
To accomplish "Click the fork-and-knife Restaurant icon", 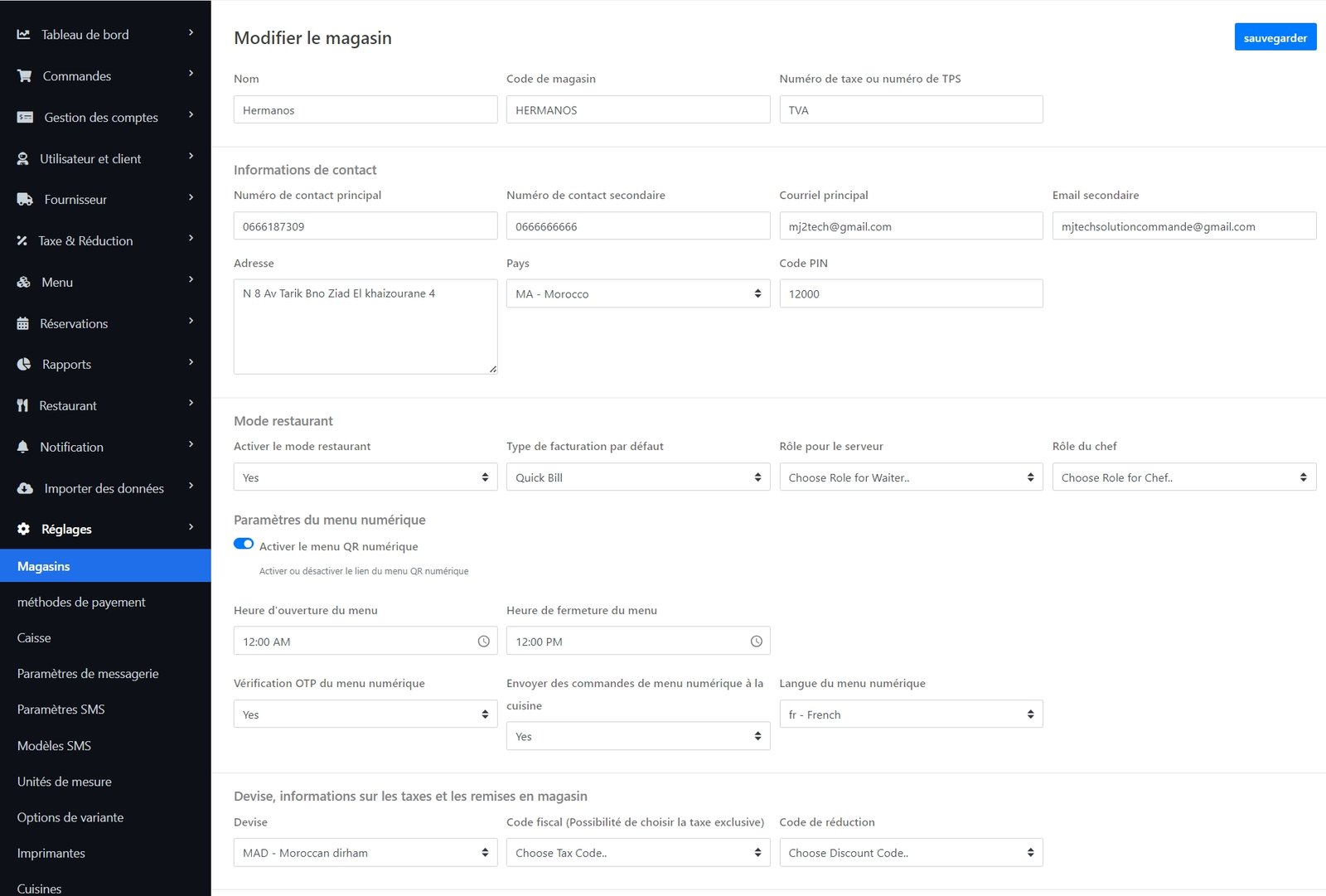I will click(x=23, y=405).
